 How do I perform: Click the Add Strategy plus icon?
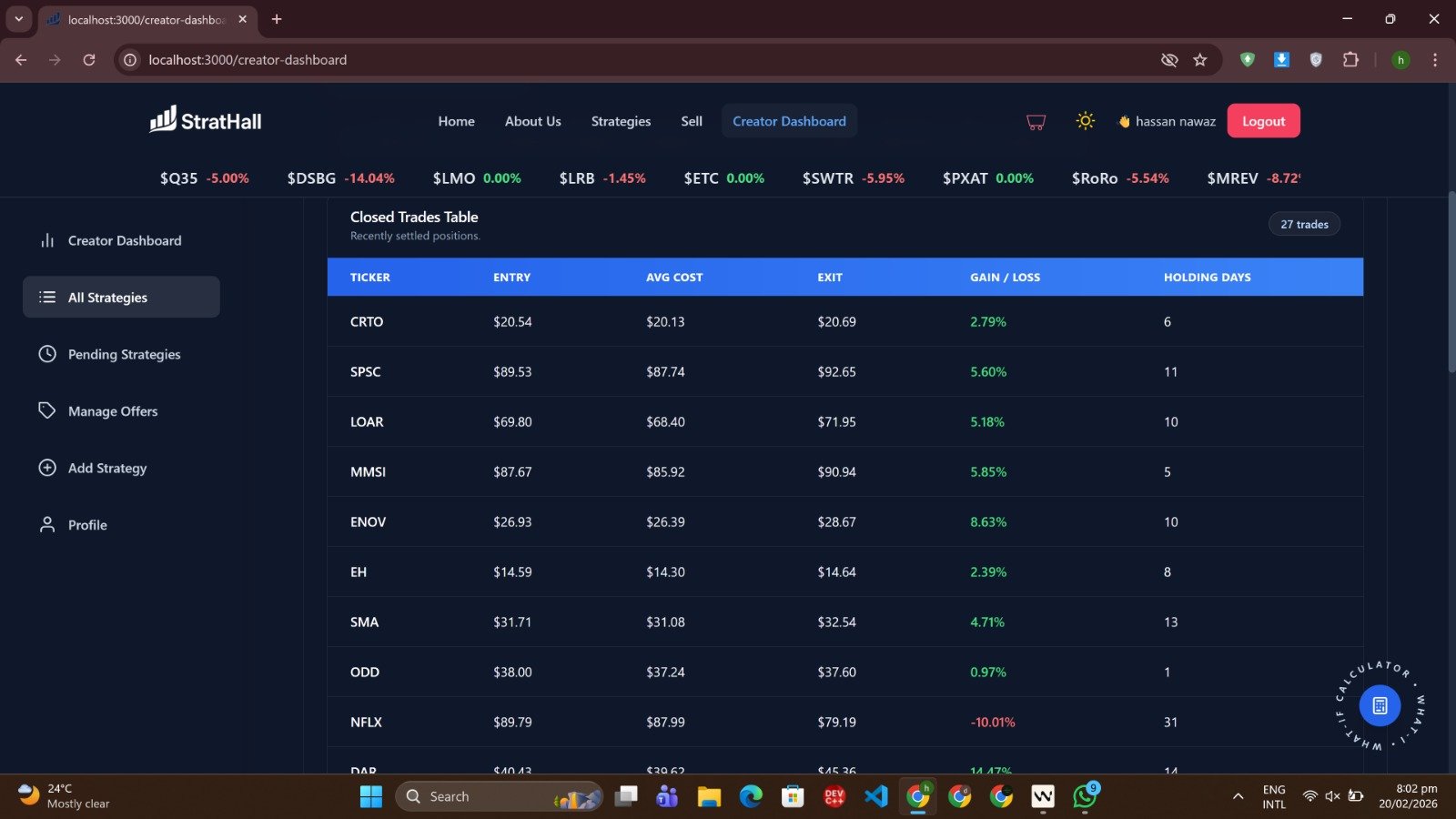click(47, 468)
